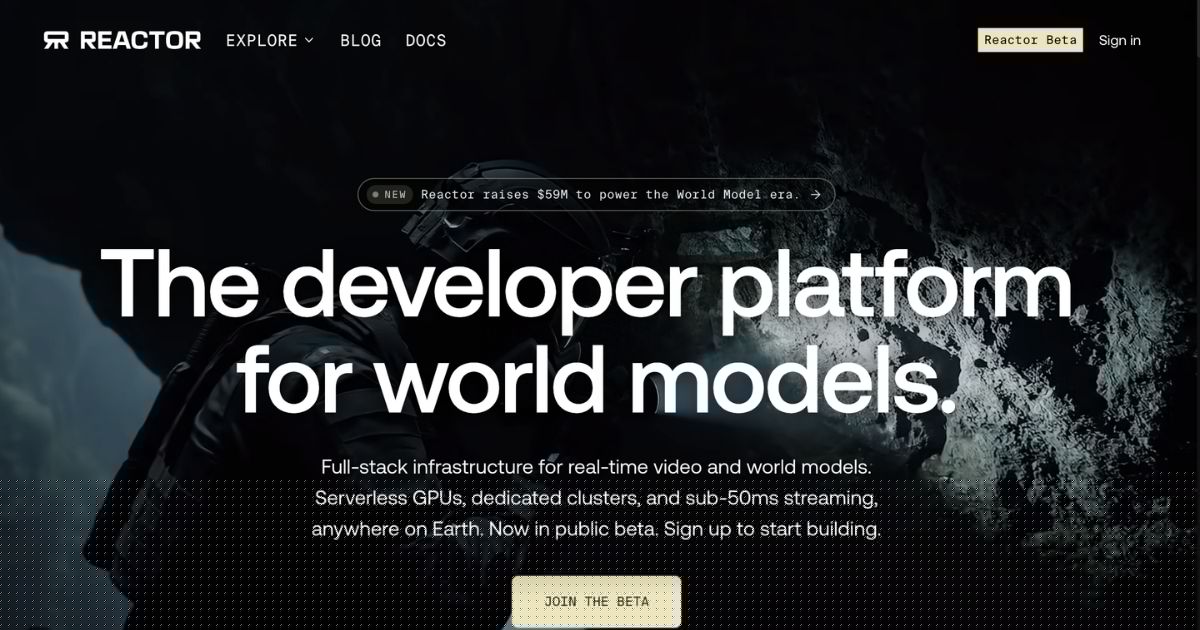Click the arrow icon in announcement banner
Screen dimensions: 1200x630
[x=816, y=194]
